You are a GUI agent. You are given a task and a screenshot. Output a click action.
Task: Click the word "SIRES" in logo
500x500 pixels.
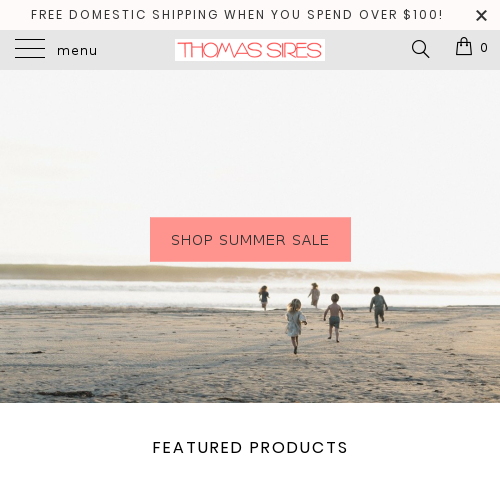coord(294,50)
